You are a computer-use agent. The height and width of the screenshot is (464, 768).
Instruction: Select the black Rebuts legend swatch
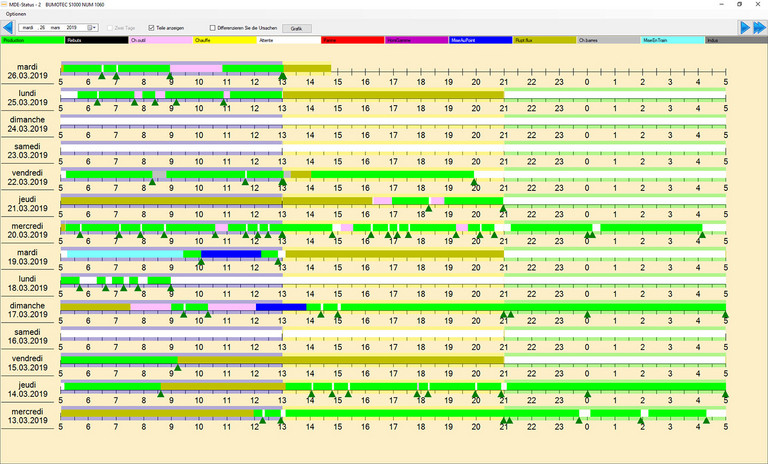point(96,40)
